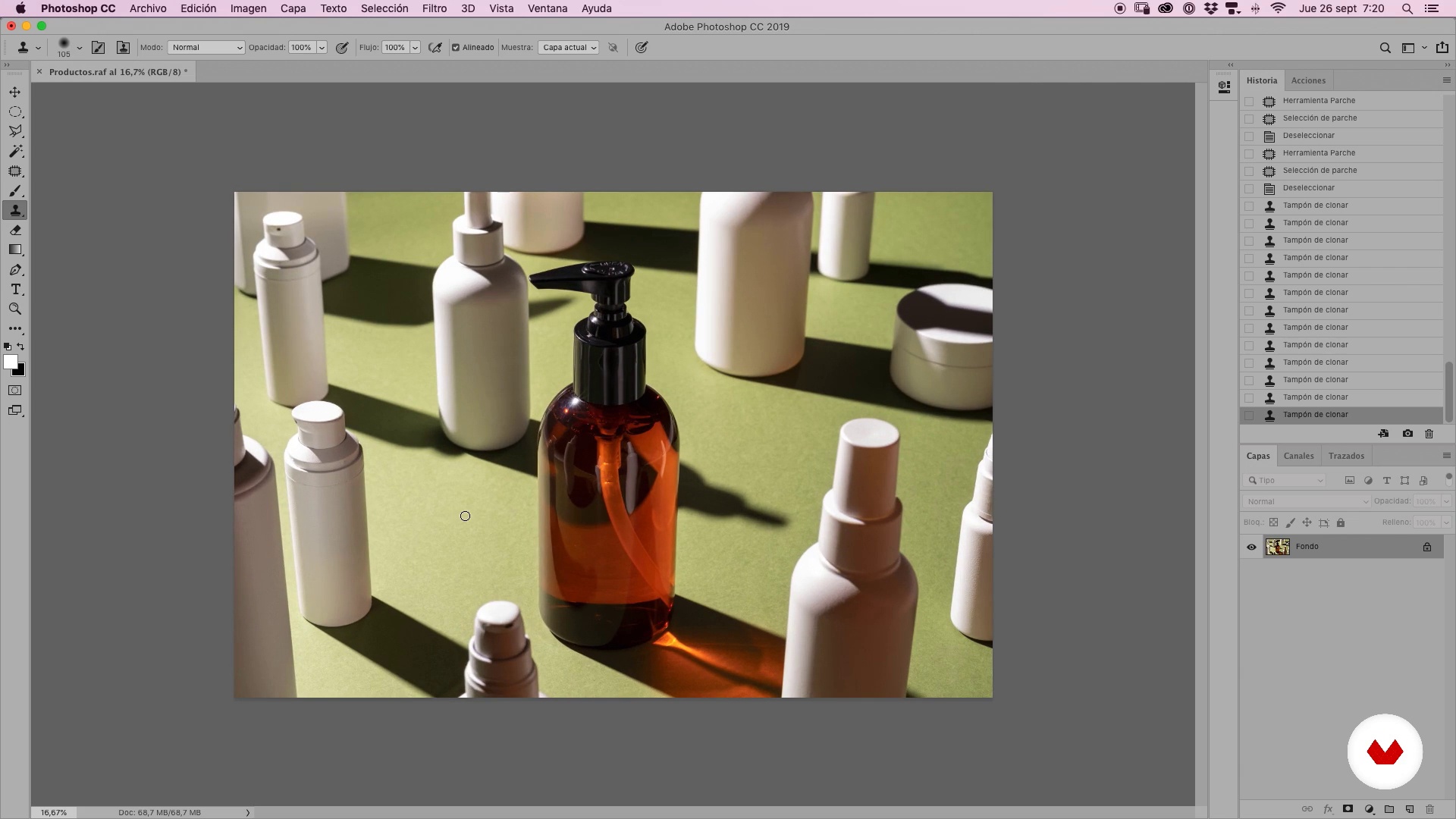Click the History panel scrollbar

[1448, 392]
